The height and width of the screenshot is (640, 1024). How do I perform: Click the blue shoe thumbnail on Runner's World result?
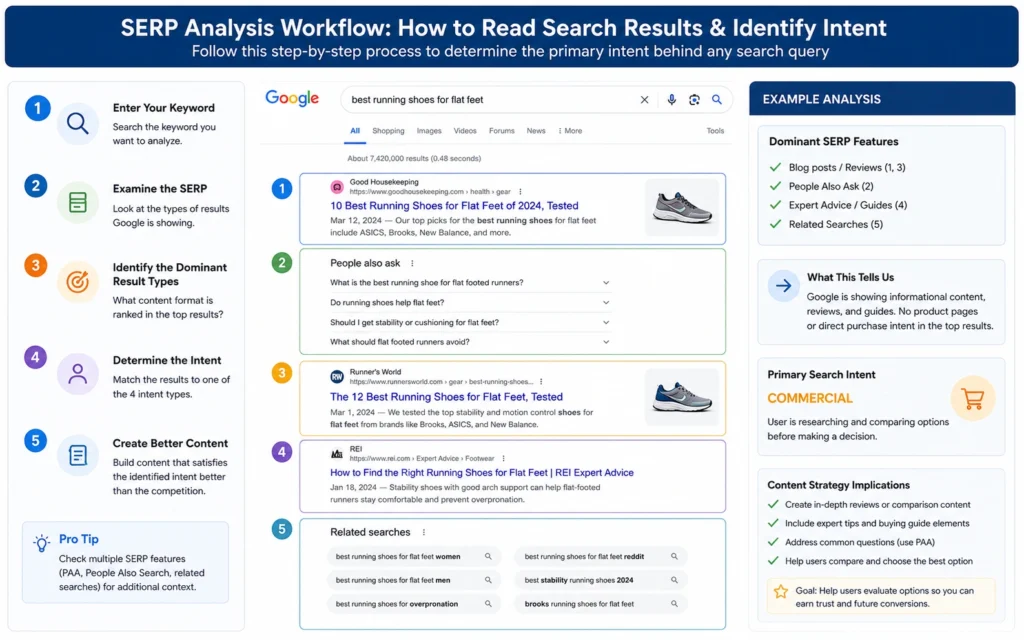click(x=682, y=397)
